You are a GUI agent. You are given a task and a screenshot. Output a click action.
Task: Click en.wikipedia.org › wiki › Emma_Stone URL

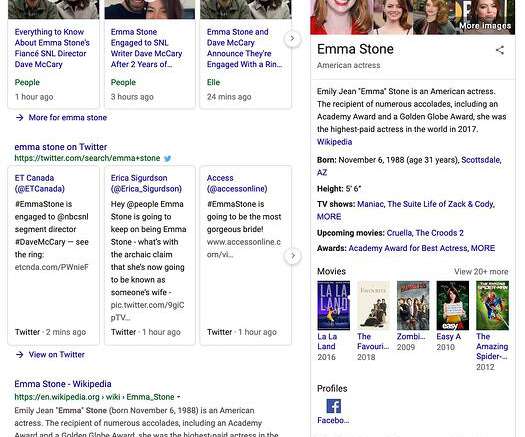94,397
